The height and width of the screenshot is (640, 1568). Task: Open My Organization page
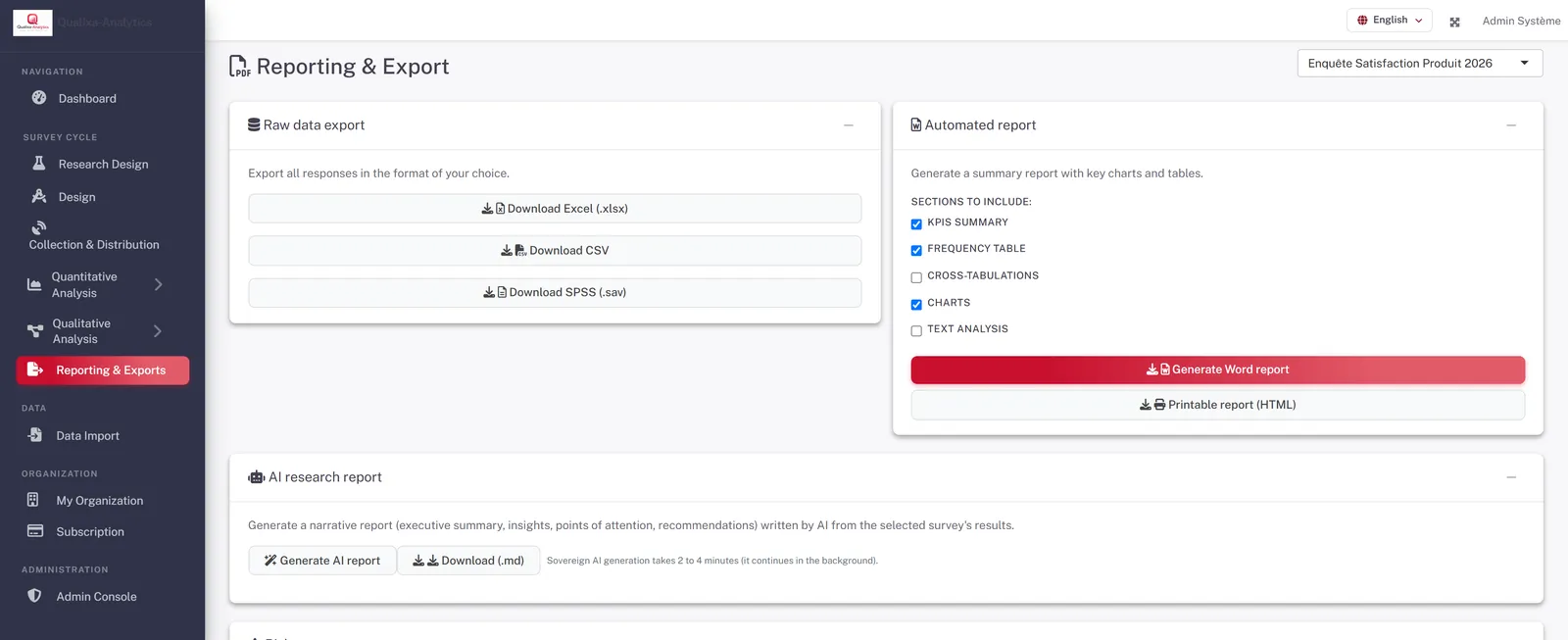(102, 500)
